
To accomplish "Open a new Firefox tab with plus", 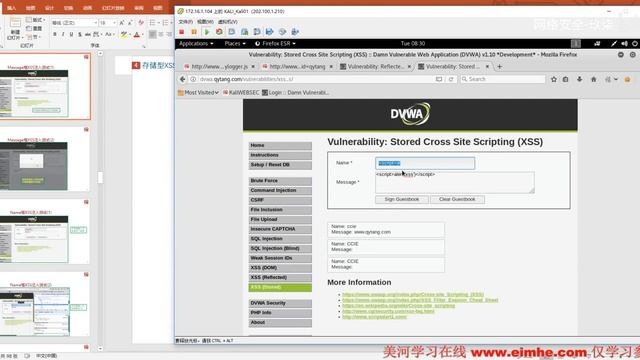I will [x=499, y=66].
